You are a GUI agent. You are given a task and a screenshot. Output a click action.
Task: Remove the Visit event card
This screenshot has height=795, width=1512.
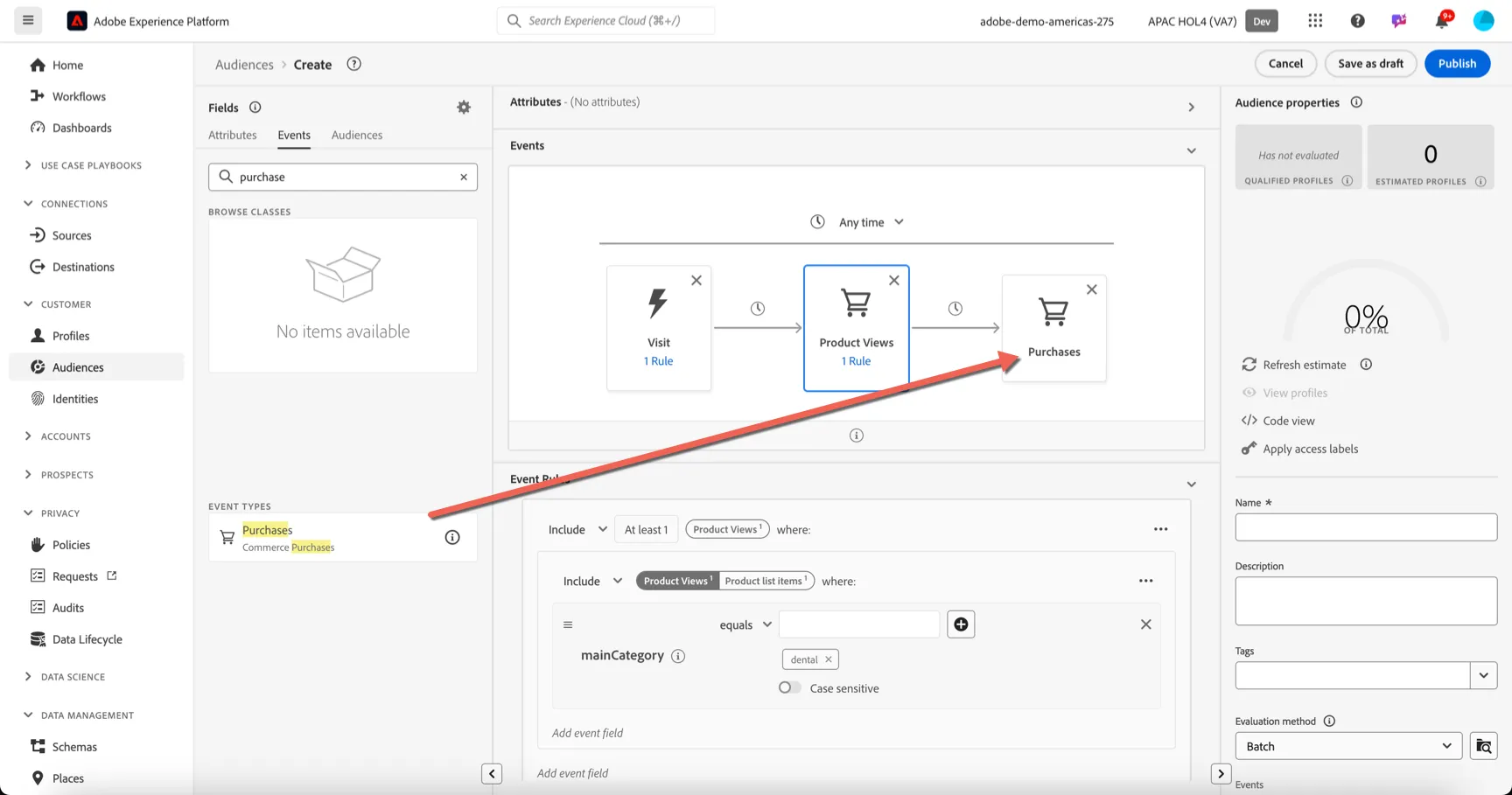click(696, 281)
